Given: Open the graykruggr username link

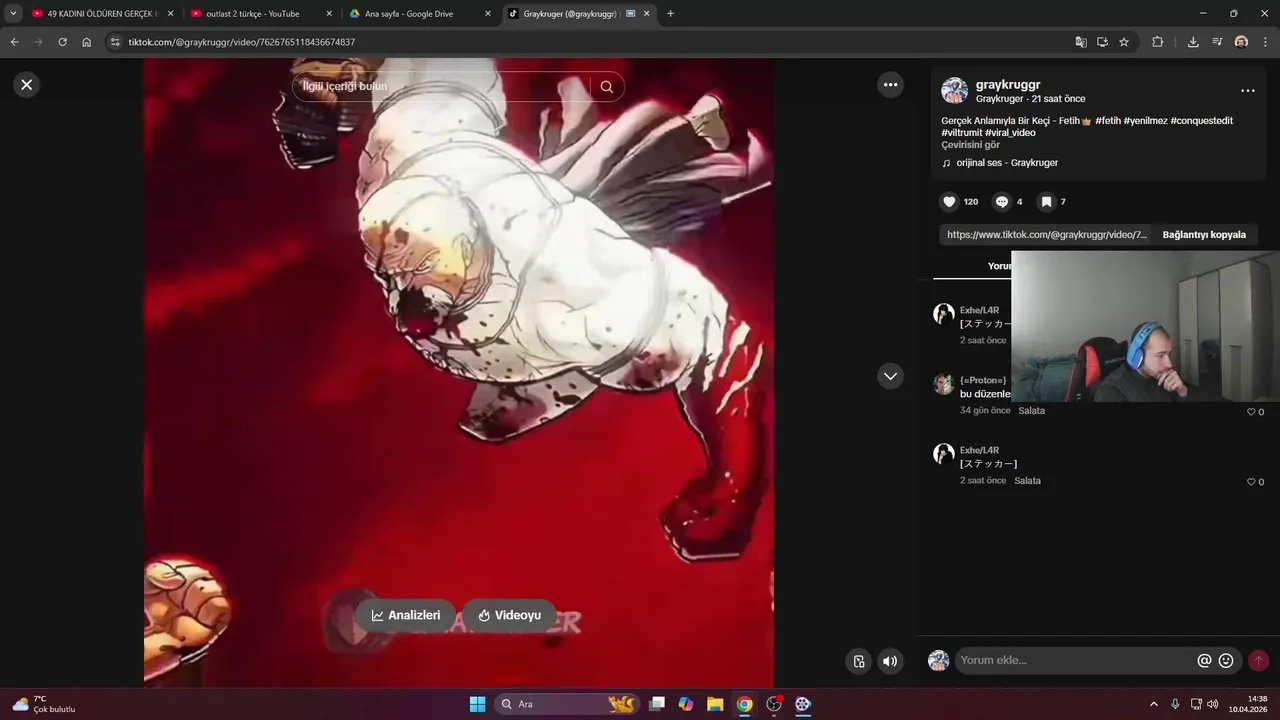Looking at the screenshot, I should (x=1008, y=85).
